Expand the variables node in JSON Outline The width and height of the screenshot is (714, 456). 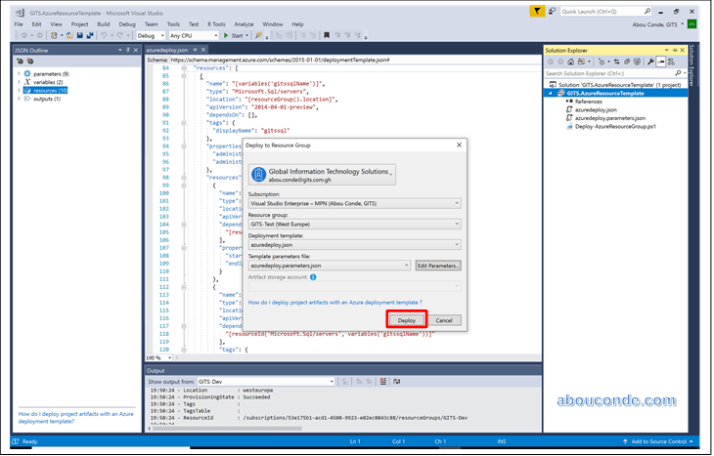click(19, 82)
